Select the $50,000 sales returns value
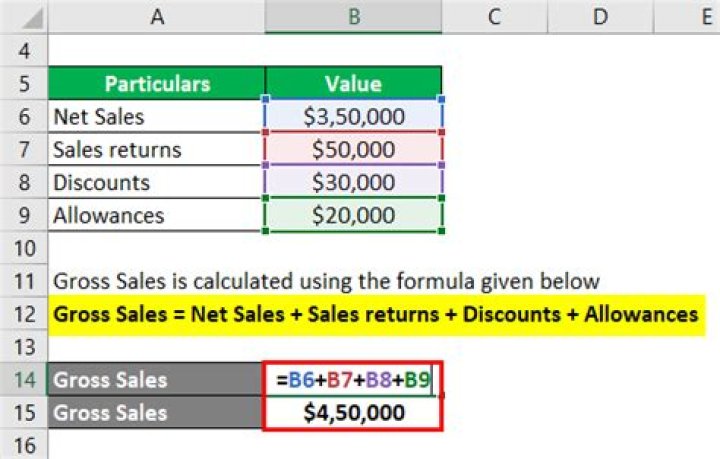Screen dimensions: 720x459 pos(353,149)
